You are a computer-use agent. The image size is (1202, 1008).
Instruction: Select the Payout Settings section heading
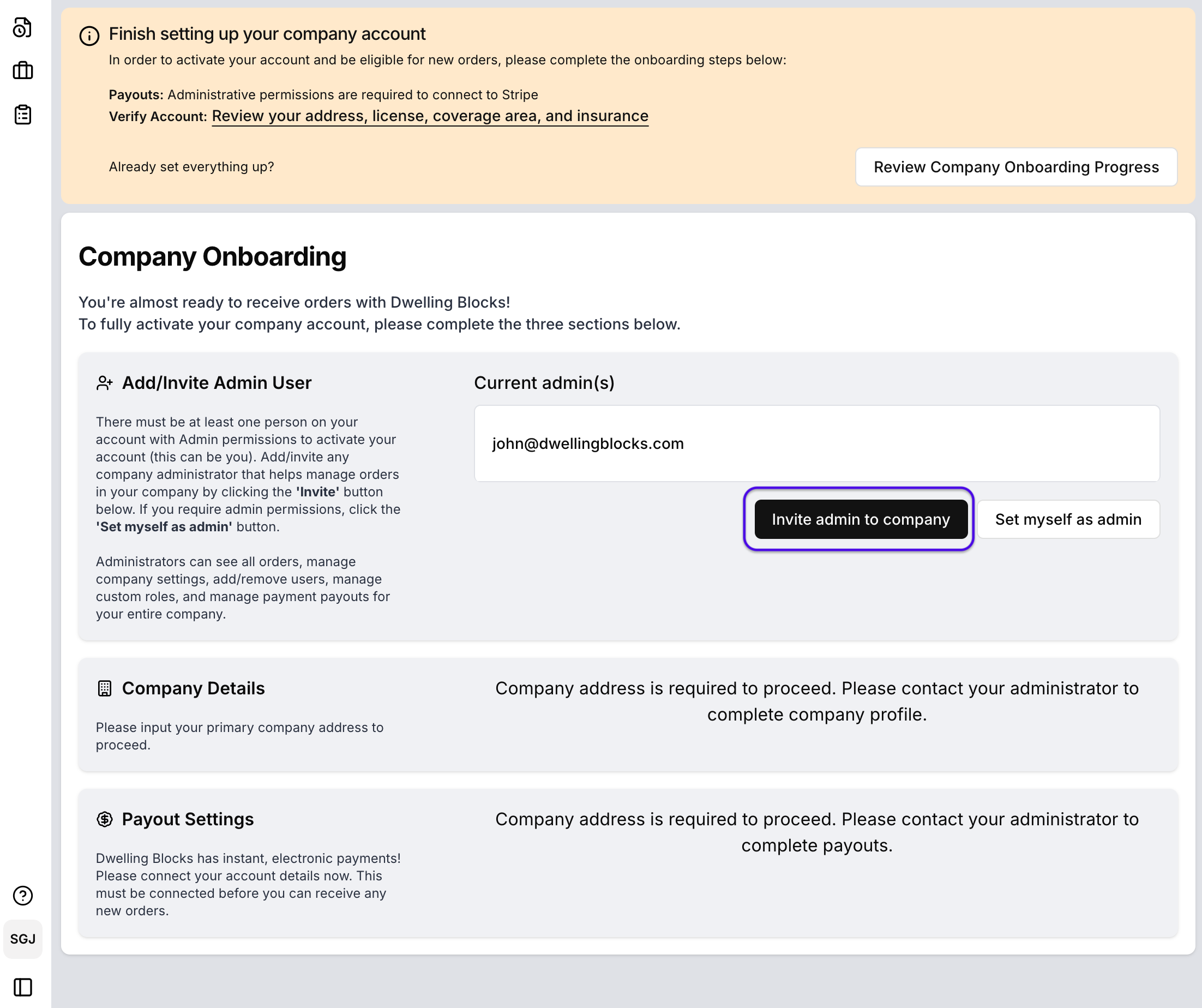[187, 819]
